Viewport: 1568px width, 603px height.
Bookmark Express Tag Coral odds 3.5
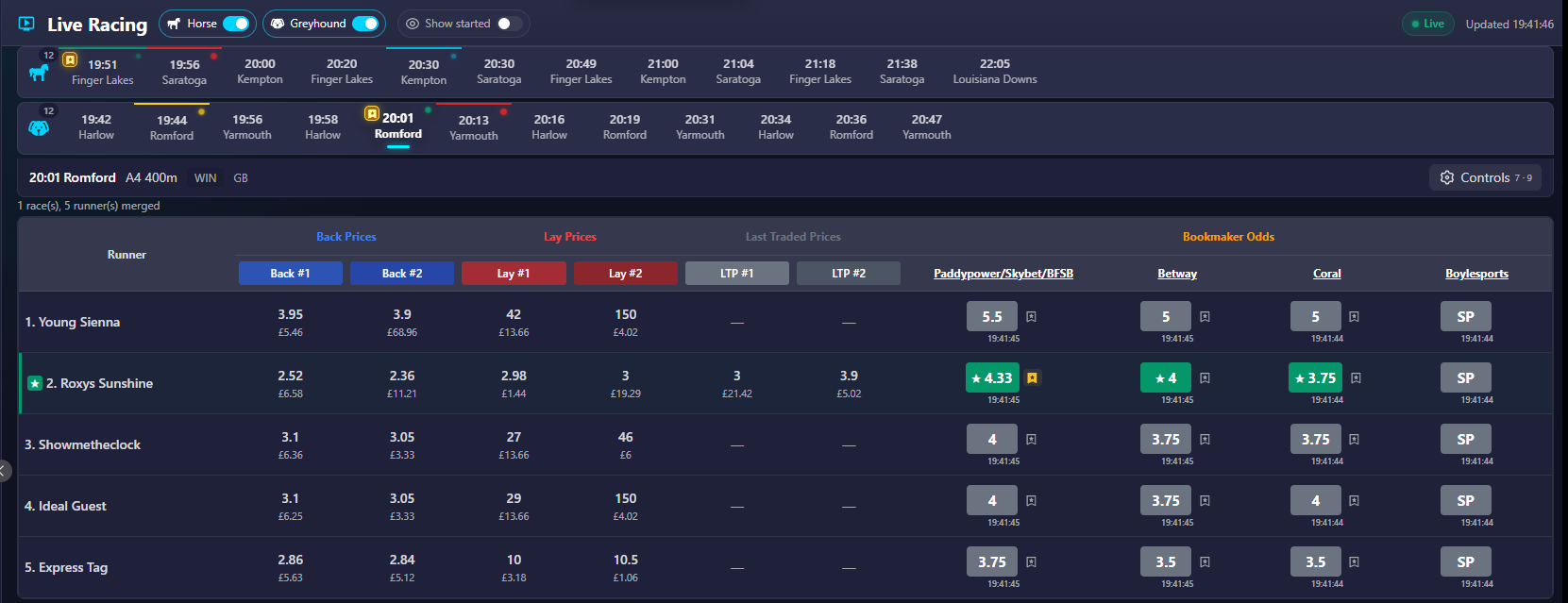(1354, 562)
